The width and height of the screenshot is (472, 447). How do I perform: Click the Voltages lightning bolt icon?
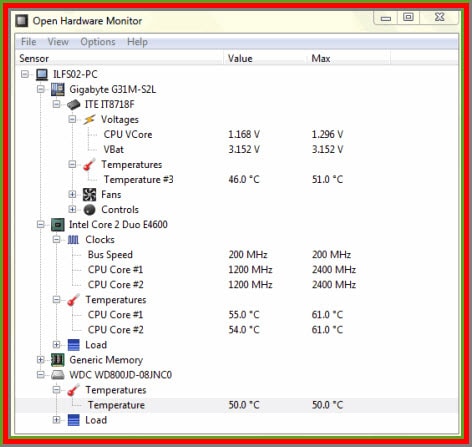point(89,119)
